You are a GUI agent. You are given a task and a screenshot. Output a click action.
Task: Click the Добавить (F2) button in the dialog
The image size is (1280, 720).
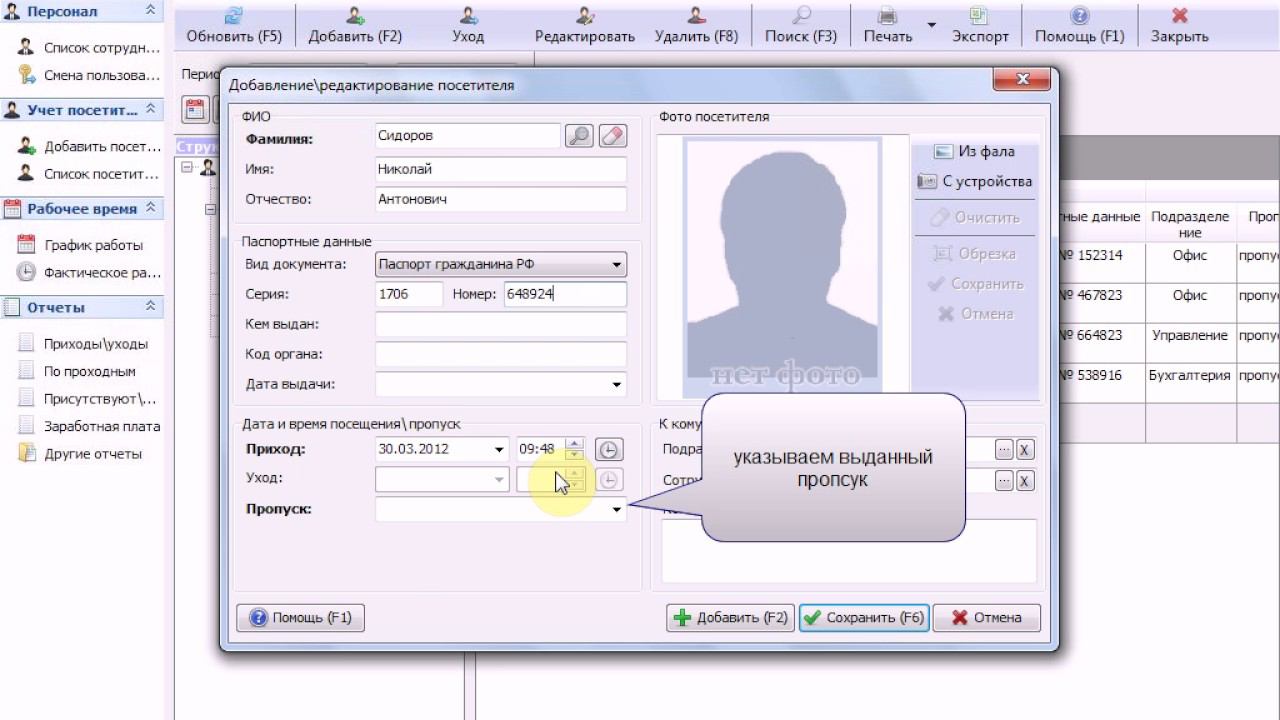tap(731, 618)
